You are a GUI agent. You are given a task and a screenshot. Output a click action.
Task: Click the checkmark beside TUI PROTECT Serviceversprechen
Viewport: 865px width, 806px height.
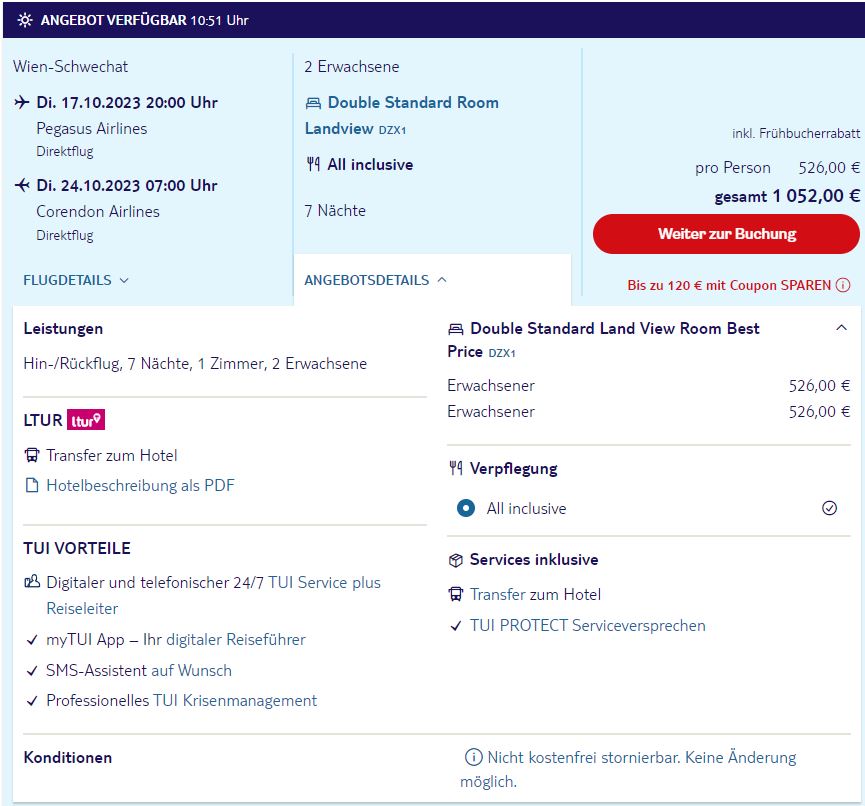(x=456, y=626)
